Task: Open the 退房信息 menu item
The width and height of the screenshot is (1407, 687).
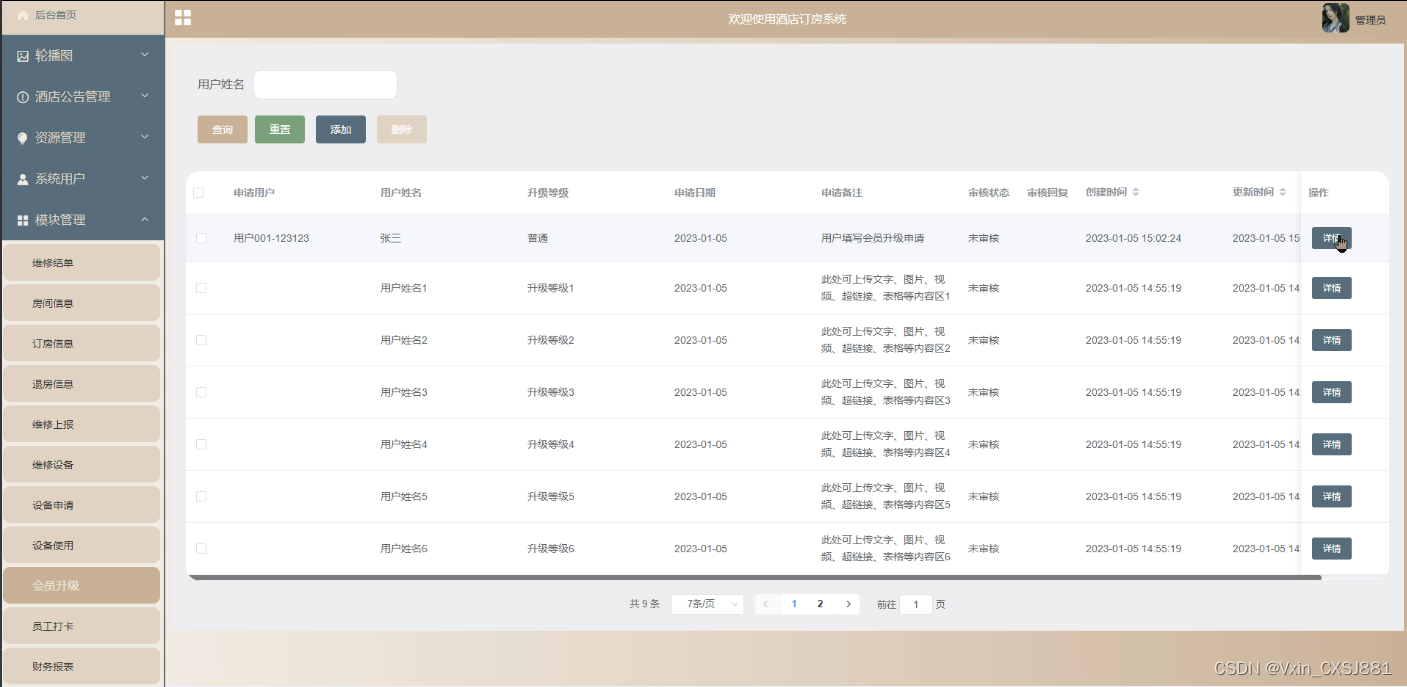Action: tap(82, 384)
